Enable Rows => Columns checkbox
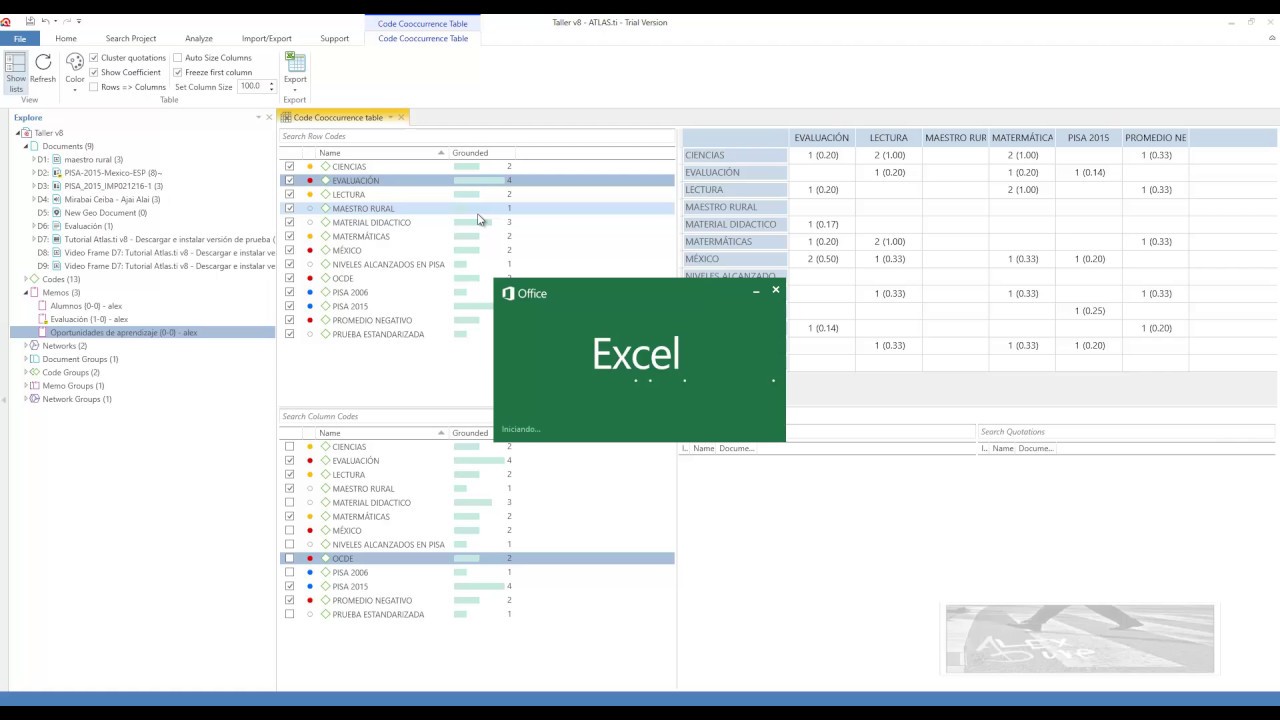This screenshot has height=720, width=1280. pos(94,87)
